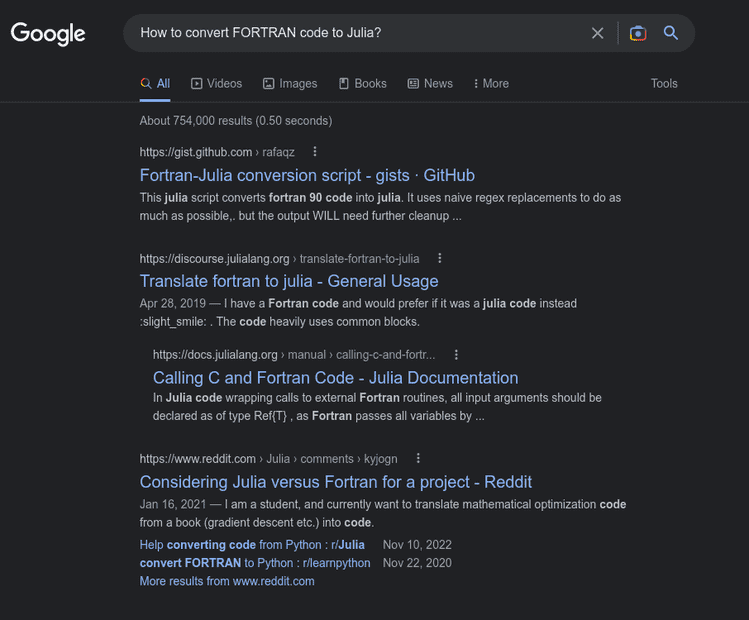
Task: Open Calling C and Fortran Code documentation
Action: pyautogui.click(x=335, y=378)
